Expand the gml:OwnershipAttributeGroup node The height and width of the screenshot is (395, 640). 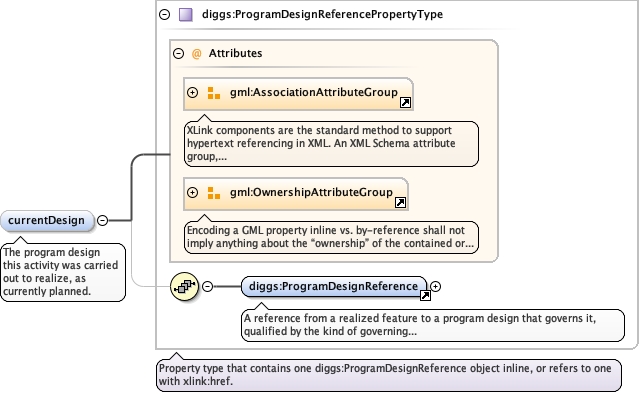pos(192,193)
